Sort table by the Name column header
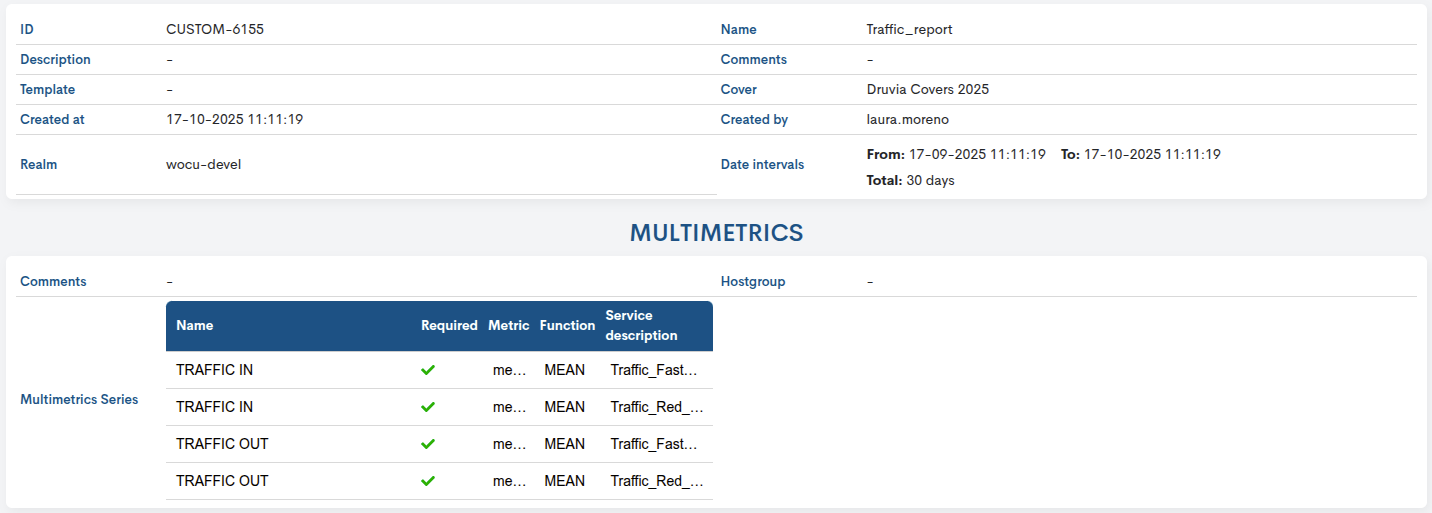Viewport: 1432px width, 513px height. click(x=195, y=326)
